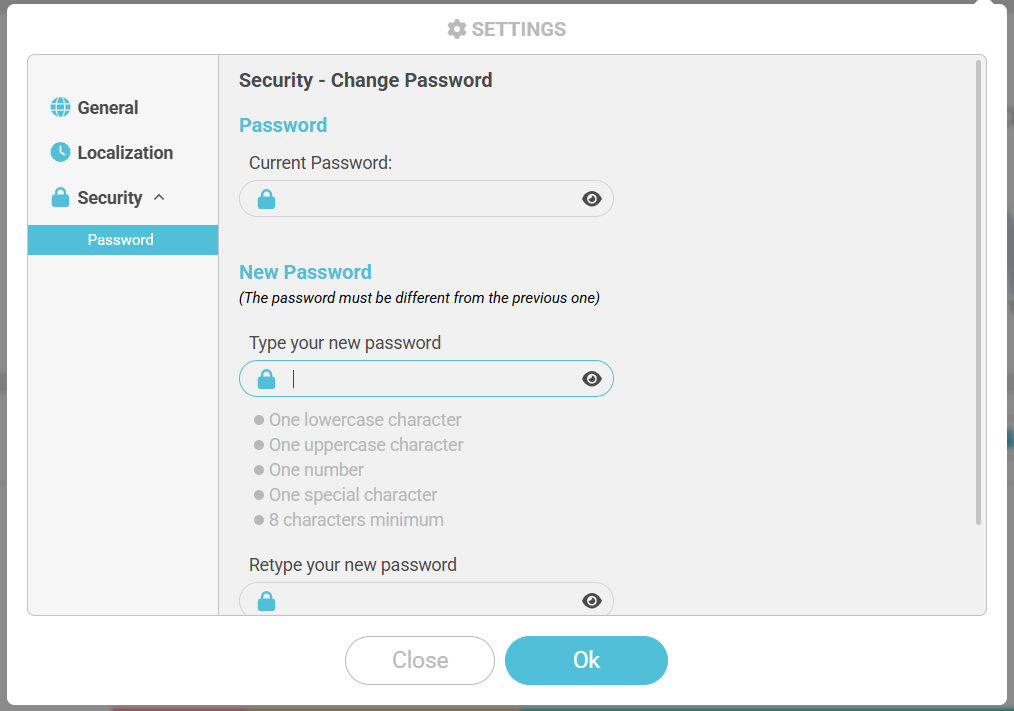Viewport: 1014px width, 711px height.
Task: Click the lock icon in retype password field
Action: click(x=266, y=601)
